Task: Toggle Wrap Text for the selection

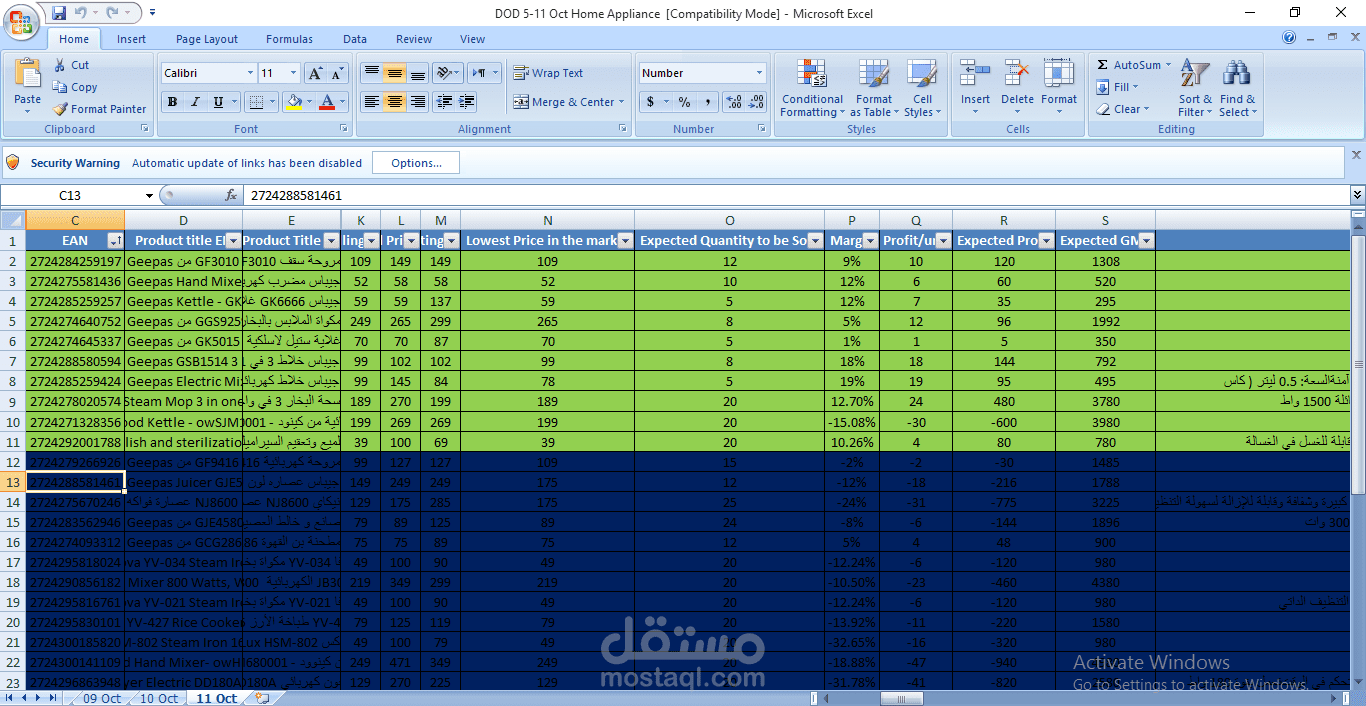Action: point(552,72)
